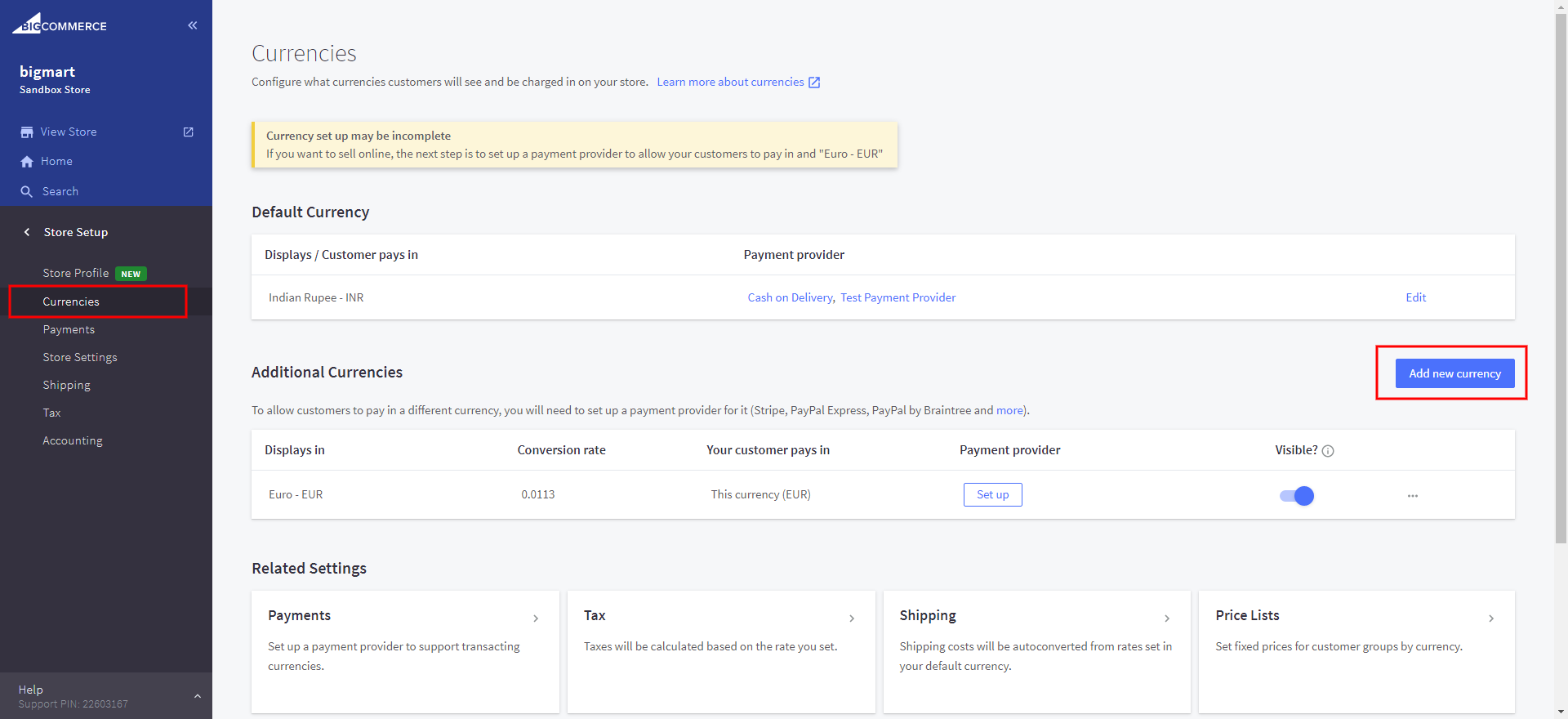Screen dimensions: 1568x719
Task: Open Store Settings in sidebar
Action: pyautogui.click(x=80, y=357)
